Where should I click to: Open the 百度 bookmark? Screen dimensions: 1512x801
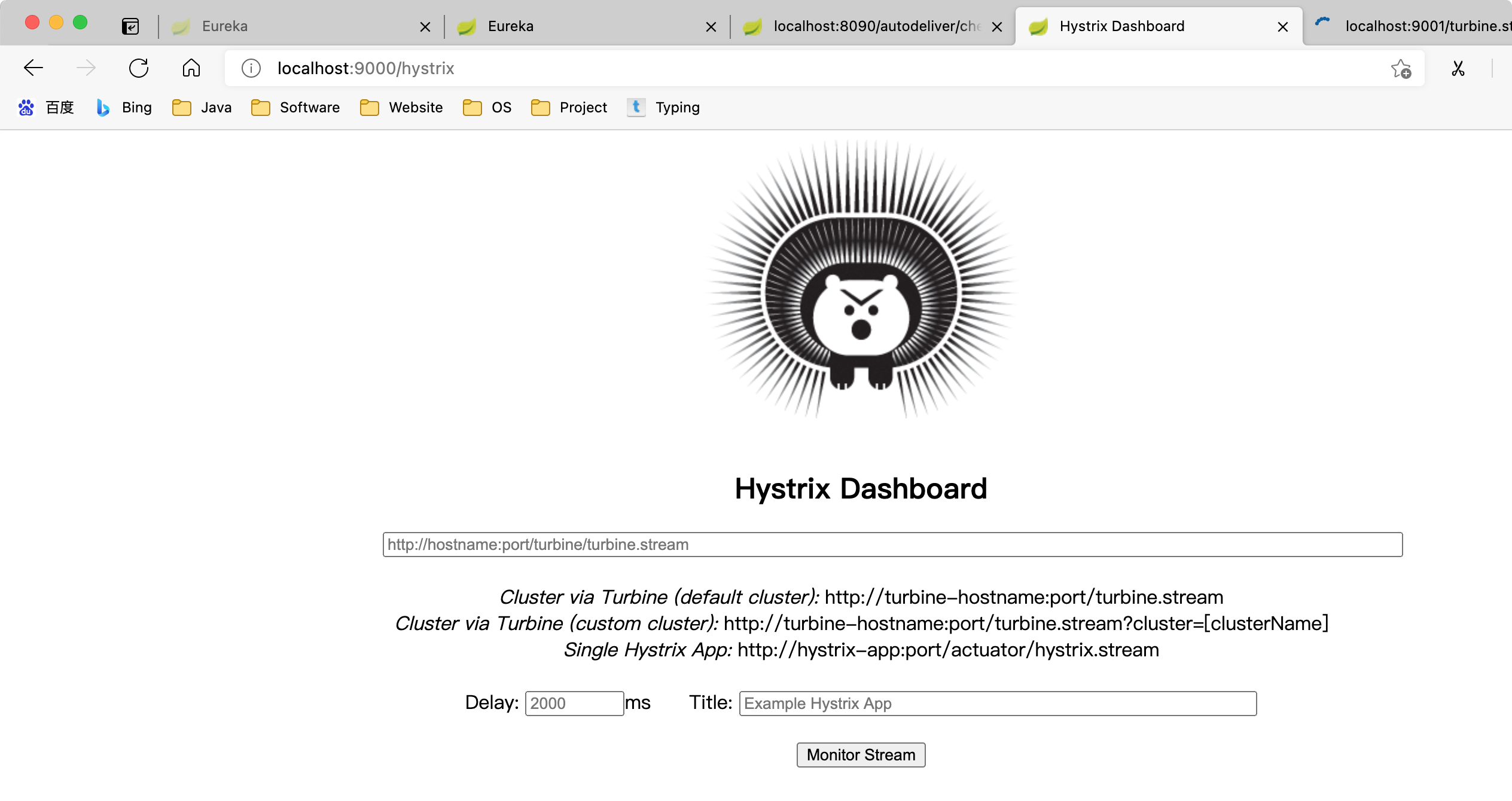[47, 108]
